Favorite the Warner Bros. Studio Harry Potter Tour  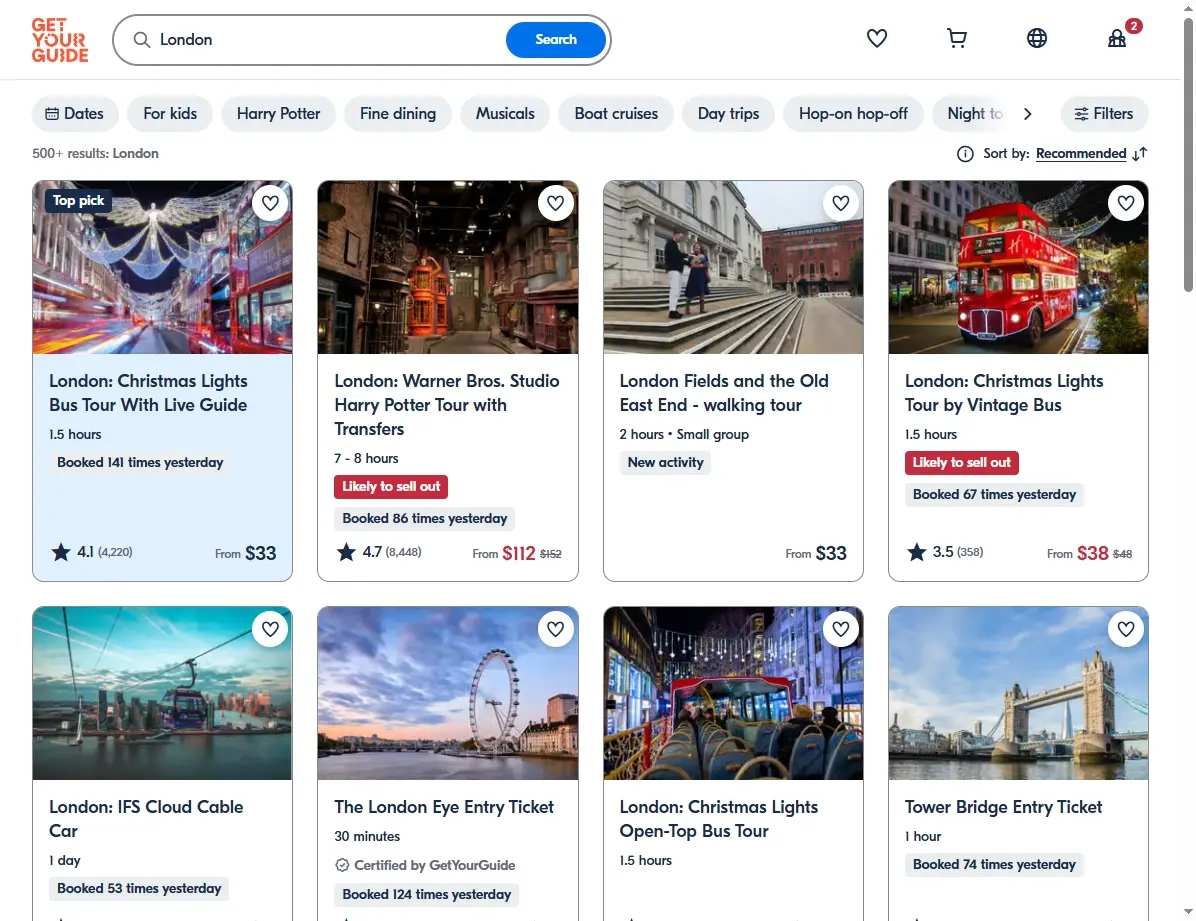point(555,203)
